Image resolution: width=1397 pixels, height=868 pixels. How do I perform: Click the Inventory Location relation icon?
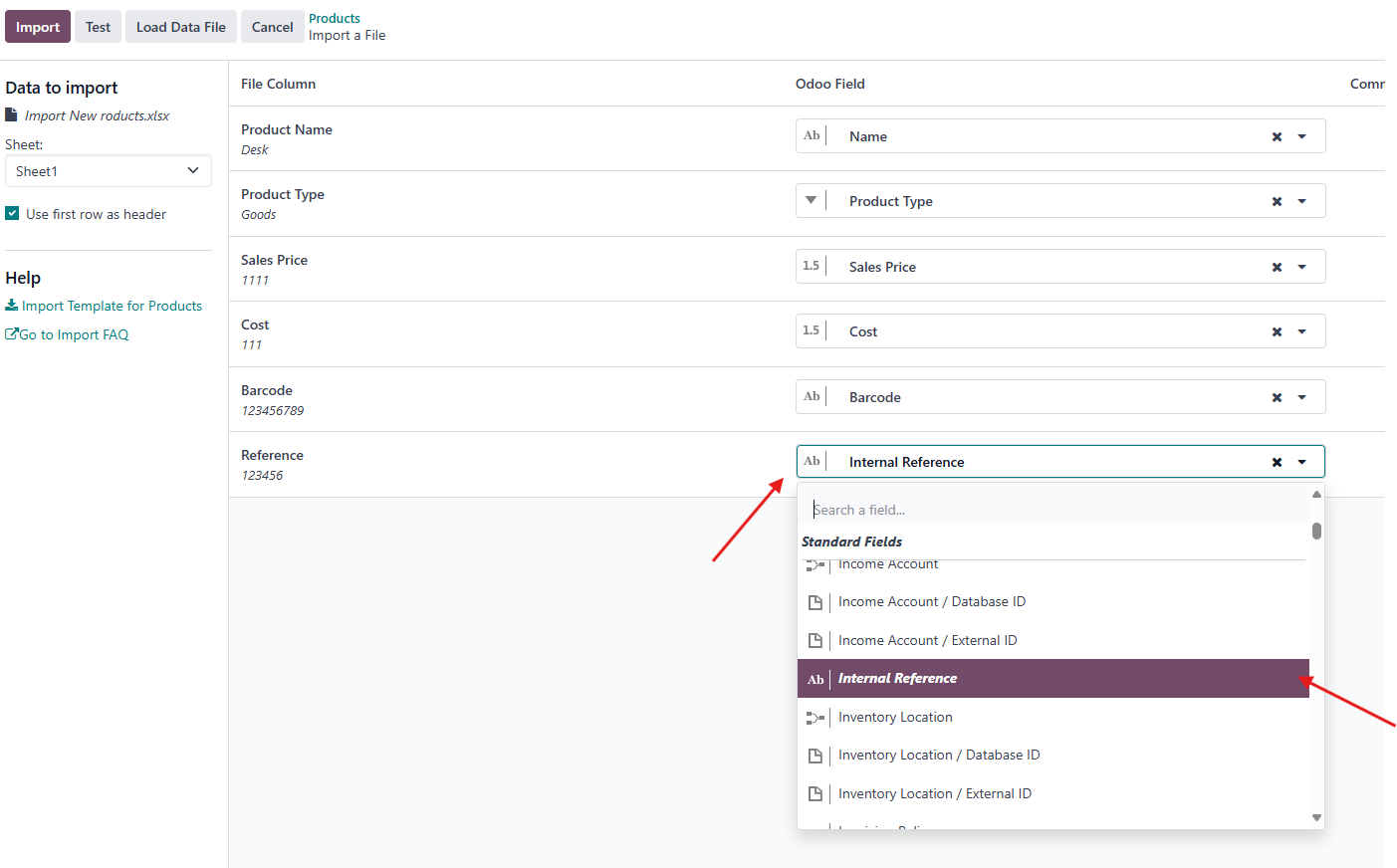point(815,718)
